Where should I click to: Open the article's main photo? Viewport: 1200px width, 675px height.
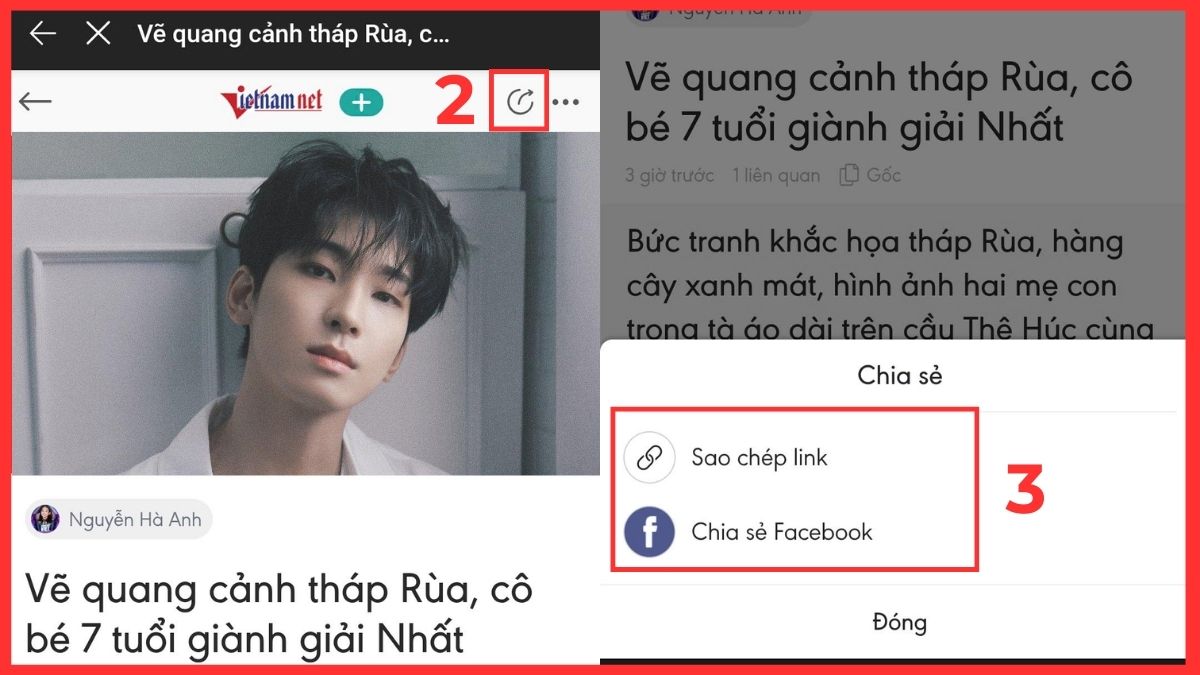[x=305, y=303]
